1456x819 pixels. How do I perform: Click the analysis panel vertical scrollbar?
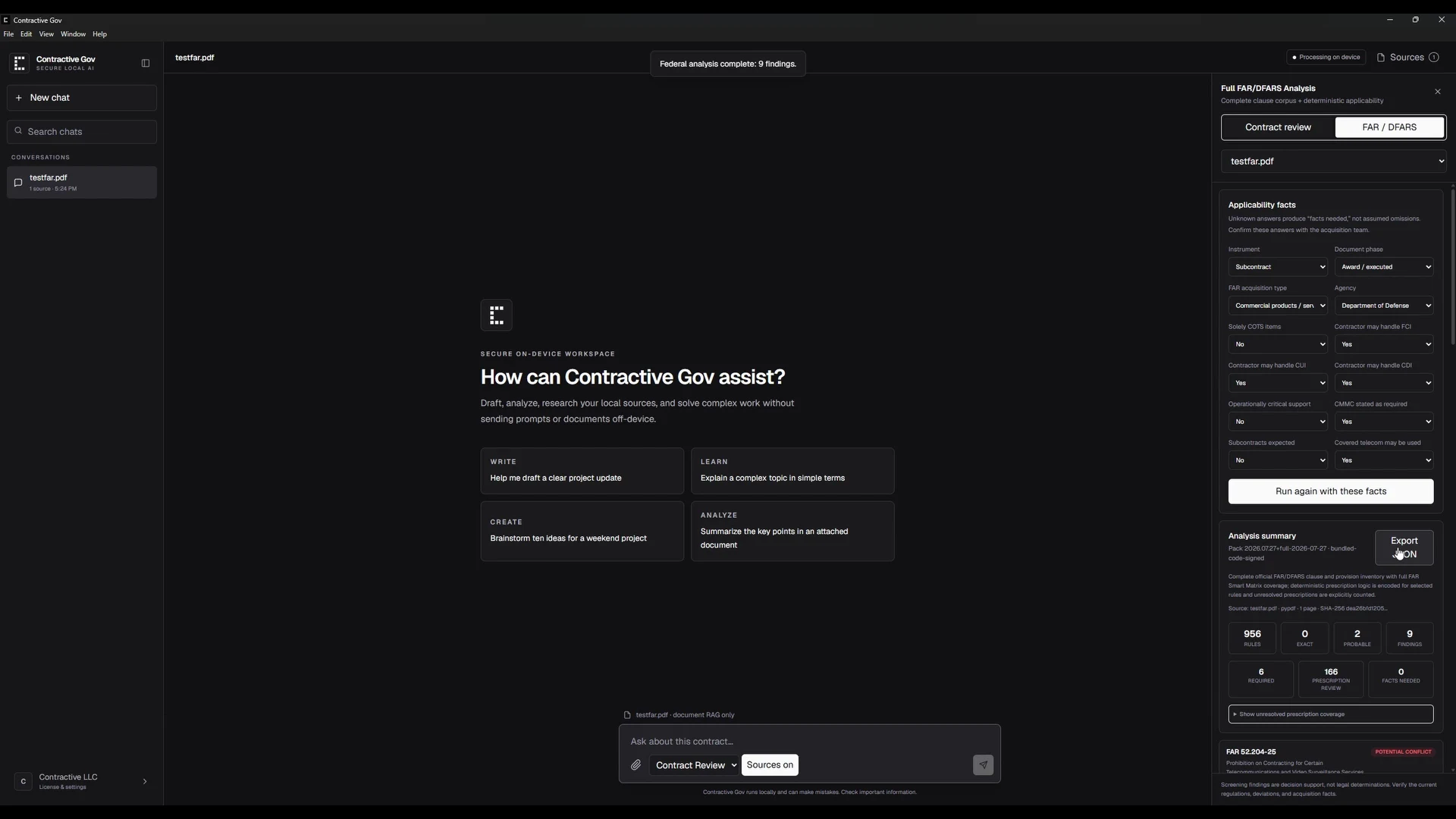pyautogui.click(x=1452, y=265)
